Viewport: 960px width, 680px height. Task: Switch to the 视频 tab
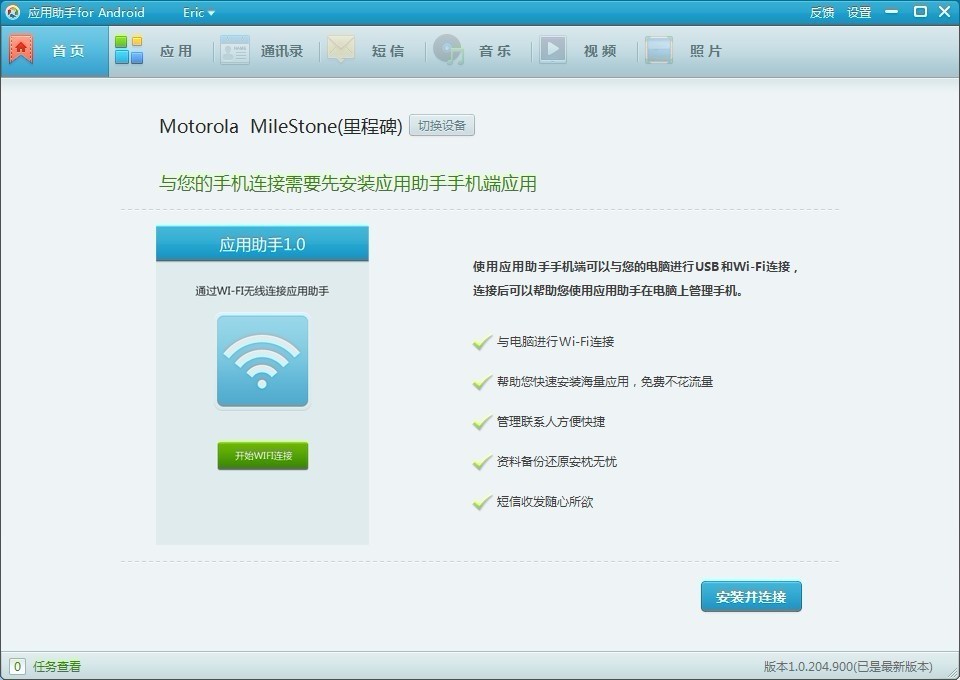click(600, 51)
